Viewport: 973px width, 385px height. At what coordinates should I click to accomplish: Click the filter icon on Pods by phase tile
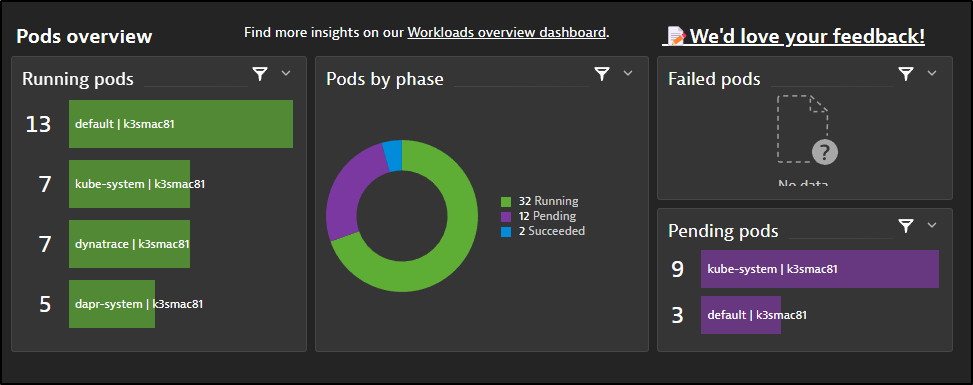(602, 75)
